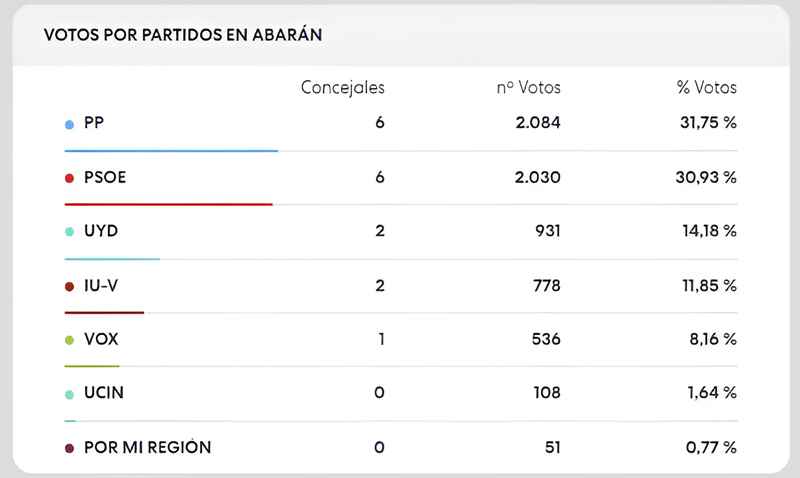The image size is (800, 478).
Task: Click the blue dot beside PP
Action: (69, 124)
